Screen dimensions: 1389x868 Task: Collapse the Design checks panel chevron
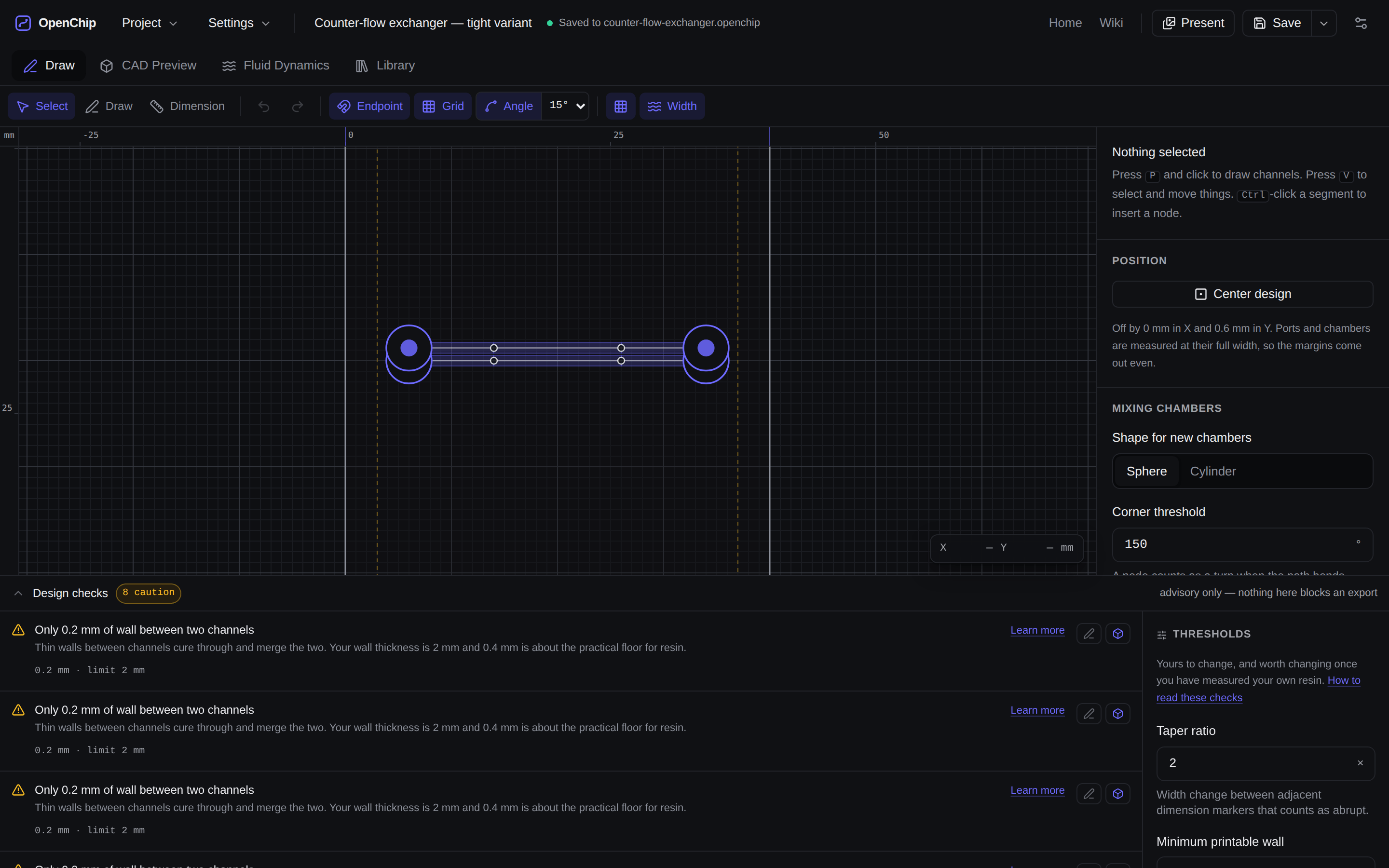(18, 593)
